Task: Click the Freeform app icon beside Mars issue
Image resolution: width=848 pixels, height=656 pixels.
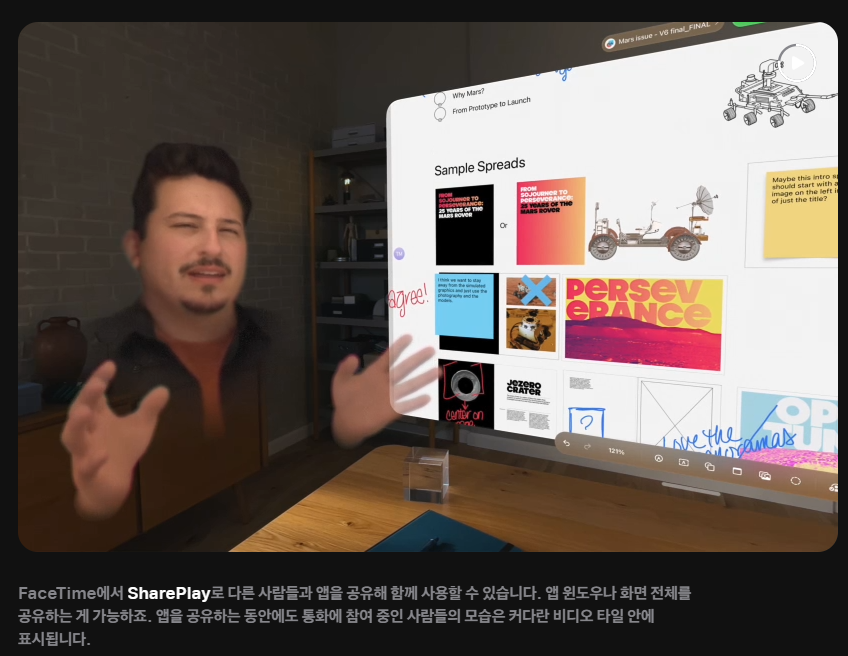Action: click(x=610, y=44)
